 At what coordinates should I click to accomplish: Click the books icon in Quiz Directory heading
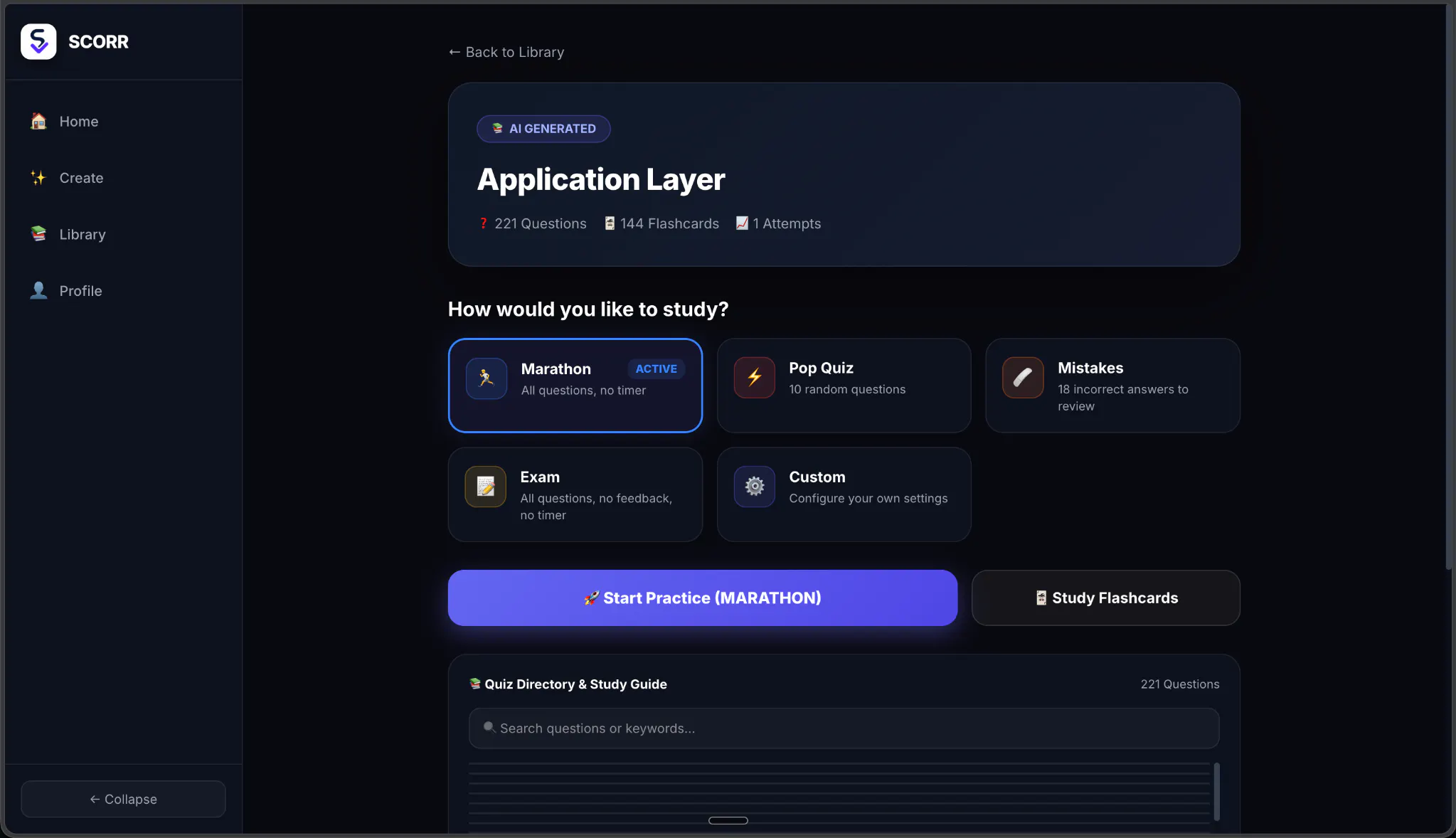pos(475,684)
